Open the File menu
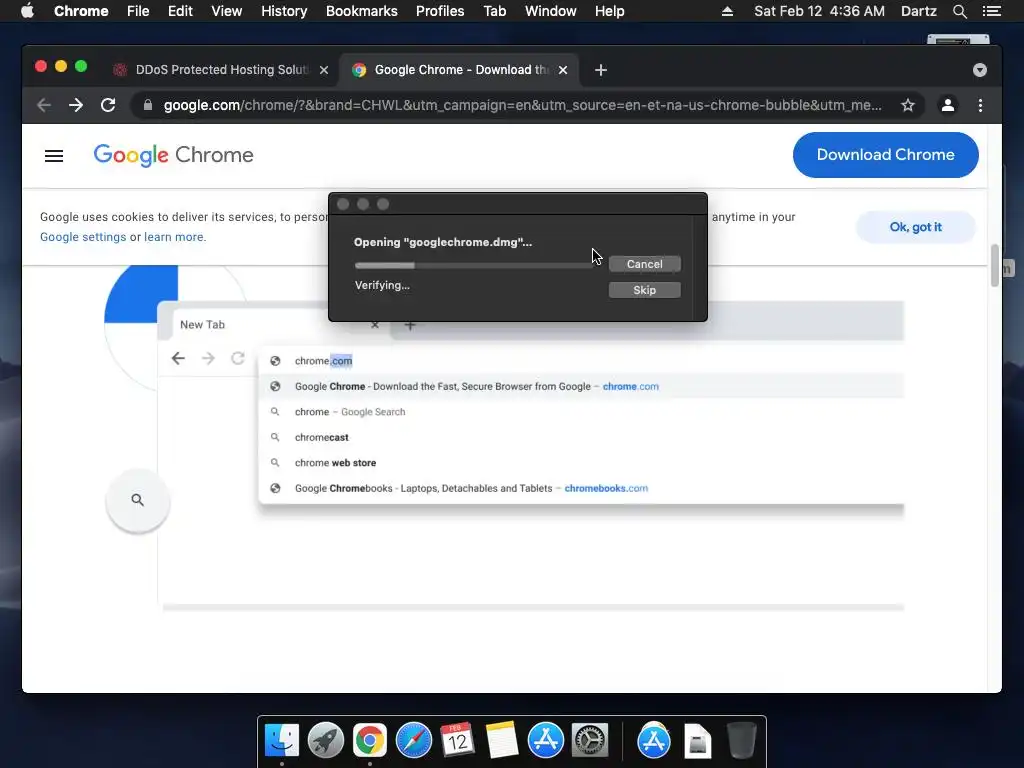The height and width of the screenshot is (768, 1024). (x=138, y=11)
